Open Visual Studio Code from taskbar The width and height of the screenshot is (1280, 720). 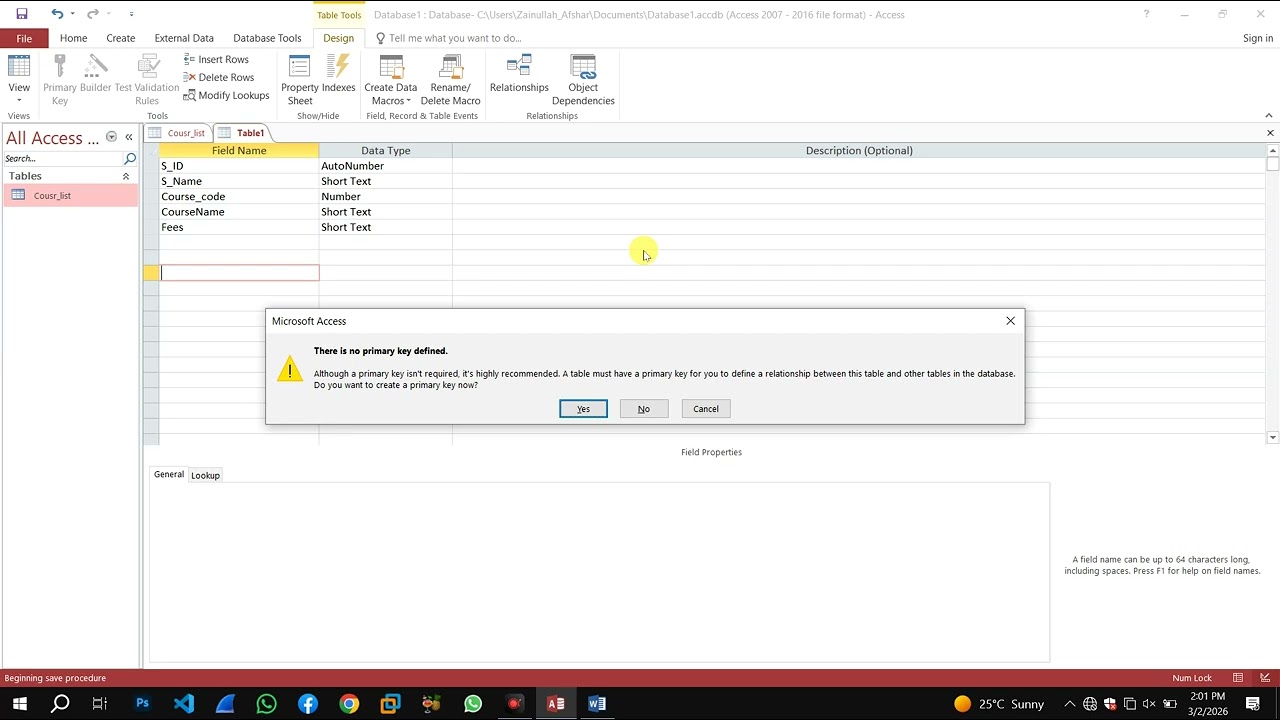pyautogui.click(x=184, y=704)
